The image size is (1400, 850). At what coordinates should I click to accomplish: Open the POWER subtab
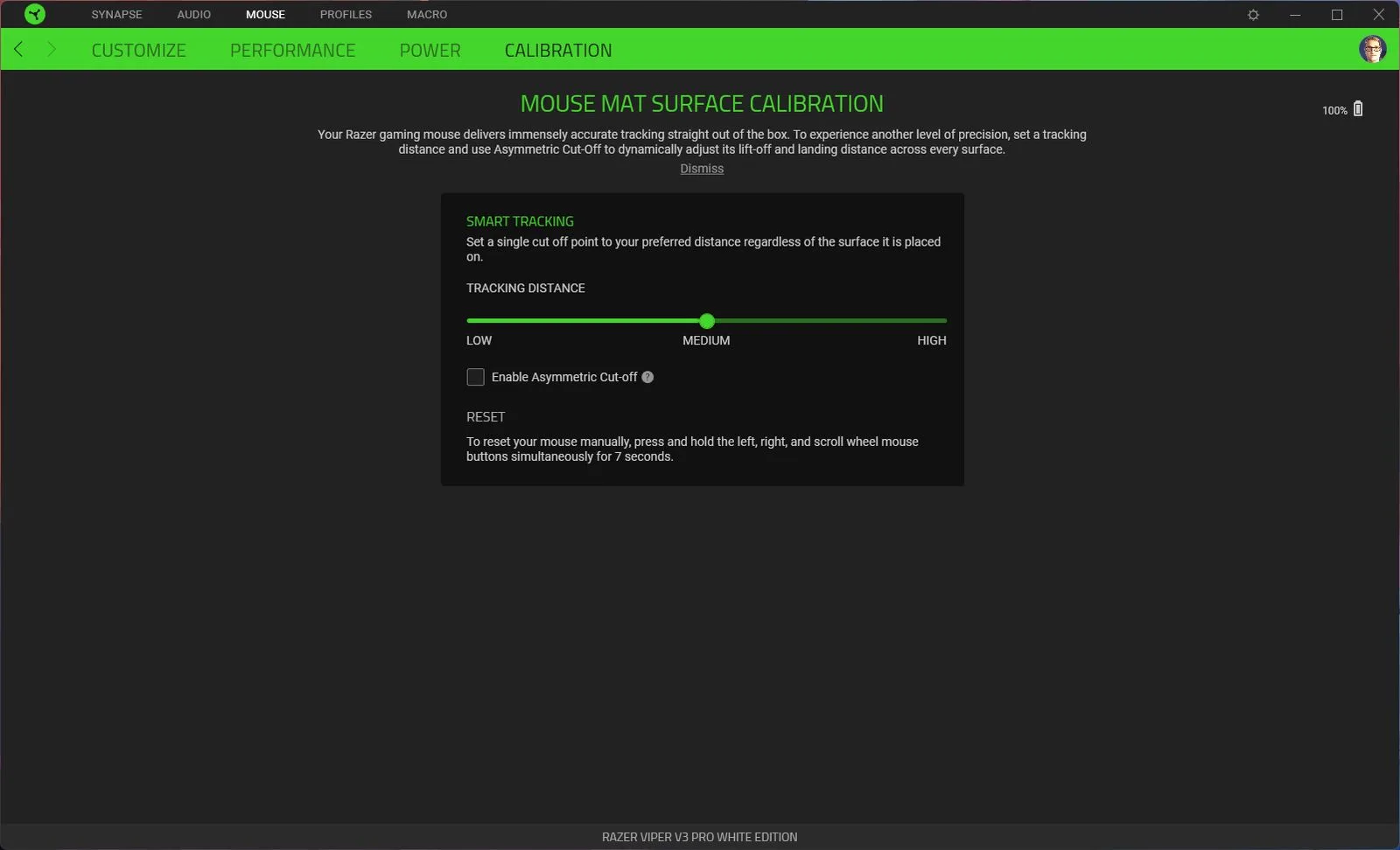pos(430,51)
